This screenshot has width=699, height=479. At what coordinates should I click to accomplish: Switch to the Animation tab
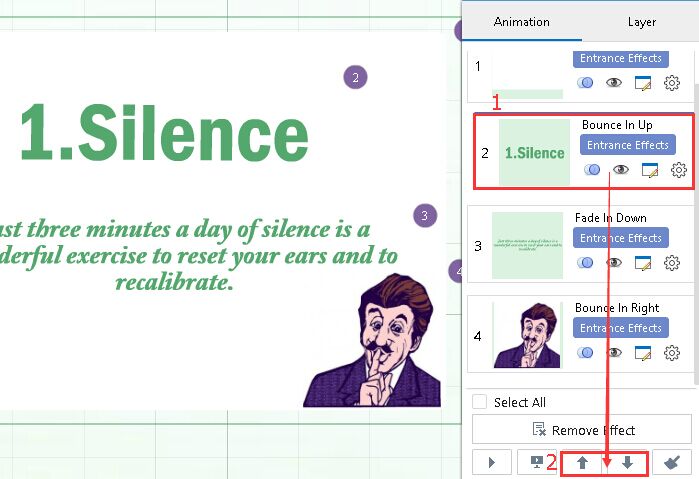[x=521, y=21]
